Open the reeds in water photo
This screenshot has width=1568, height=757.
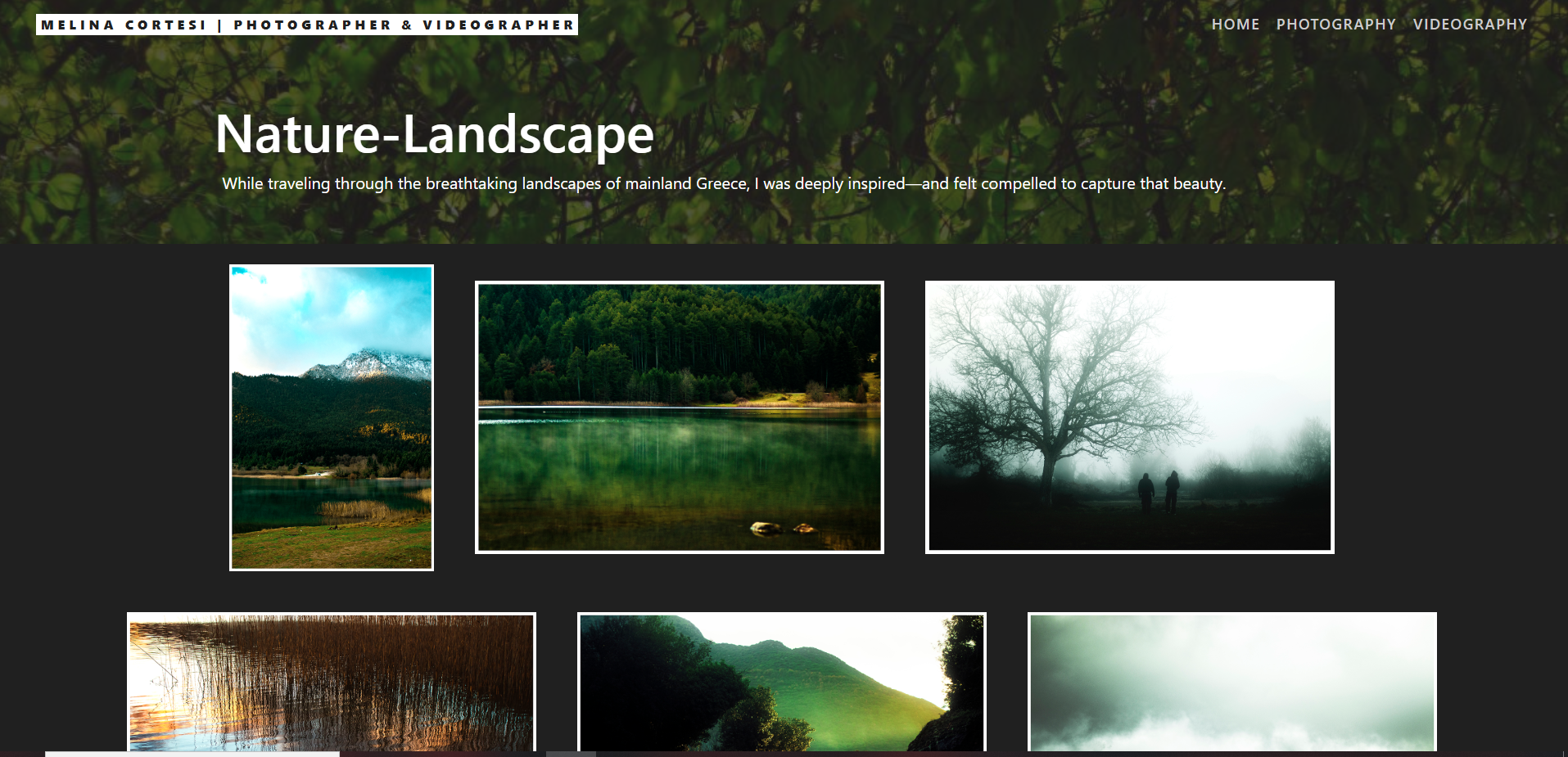coord(332,682)
